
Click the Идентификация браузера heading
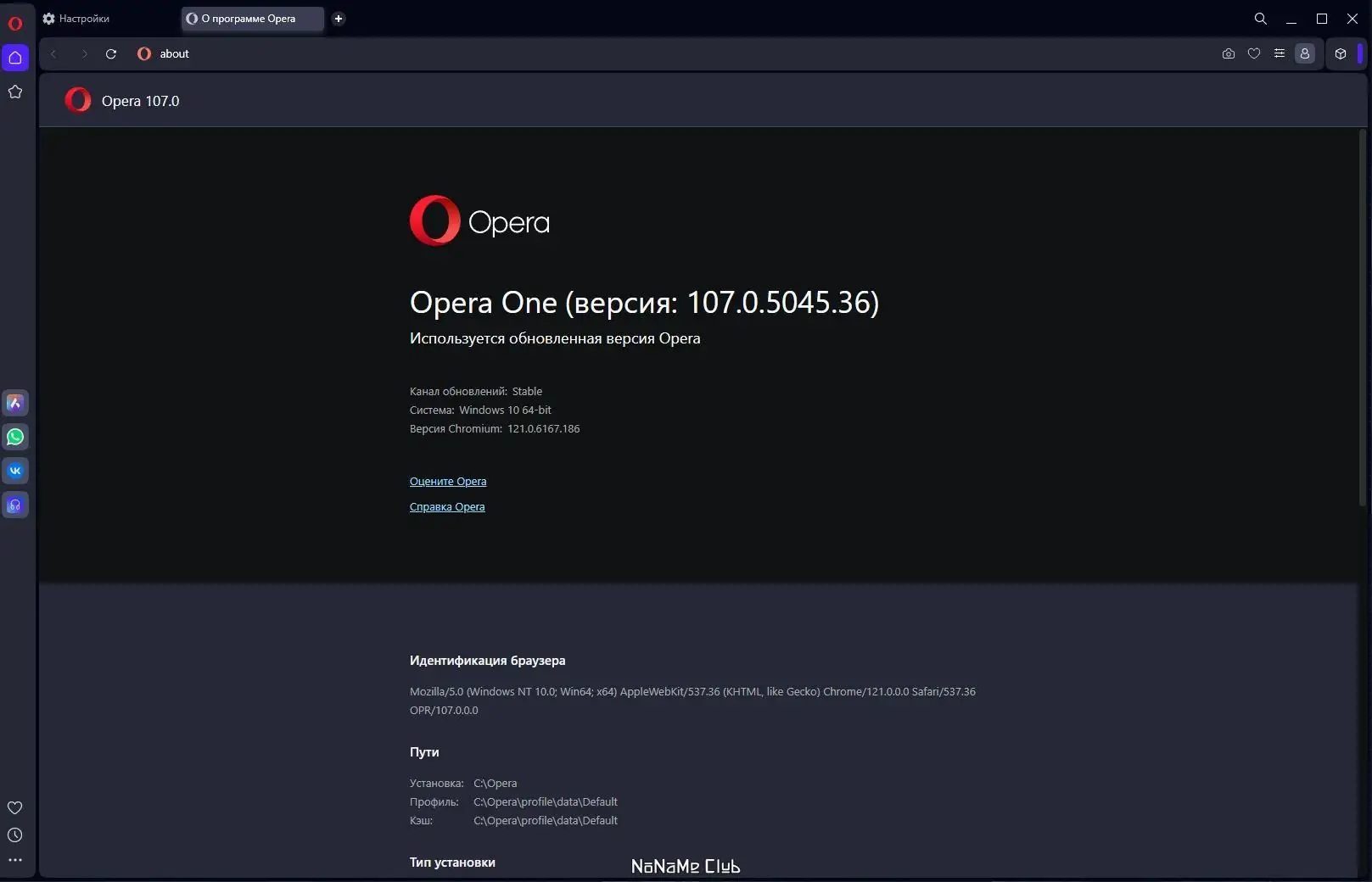[488, 661]
